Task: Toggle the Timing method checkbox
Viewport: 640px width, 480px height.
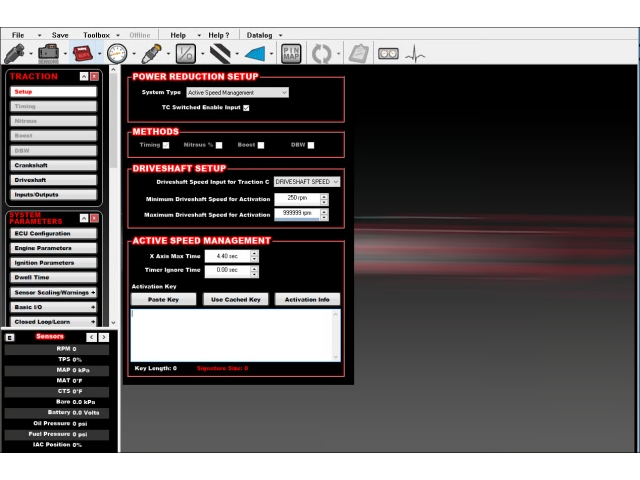Action: coord(166,145)
